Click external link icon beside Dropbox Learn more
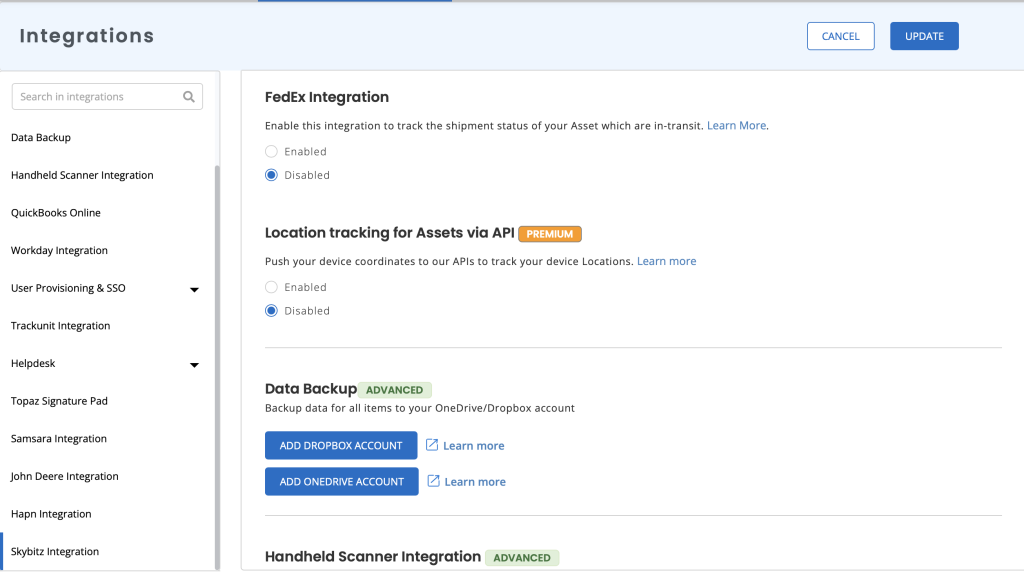Screen dimensions: 1024x574 [432, 445]
